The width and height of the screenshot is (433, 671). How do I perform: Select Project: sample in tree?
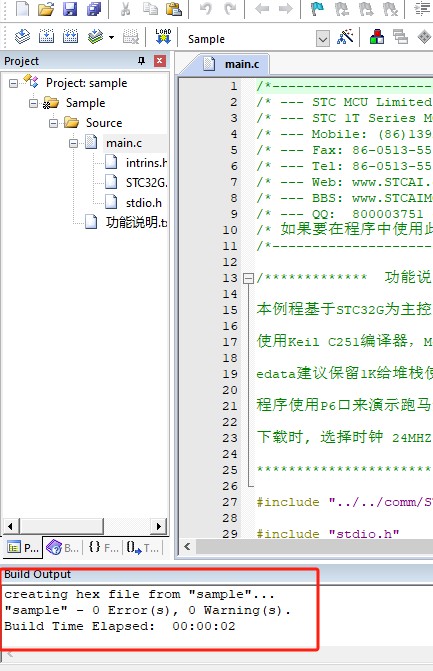(x=86, y=83)
